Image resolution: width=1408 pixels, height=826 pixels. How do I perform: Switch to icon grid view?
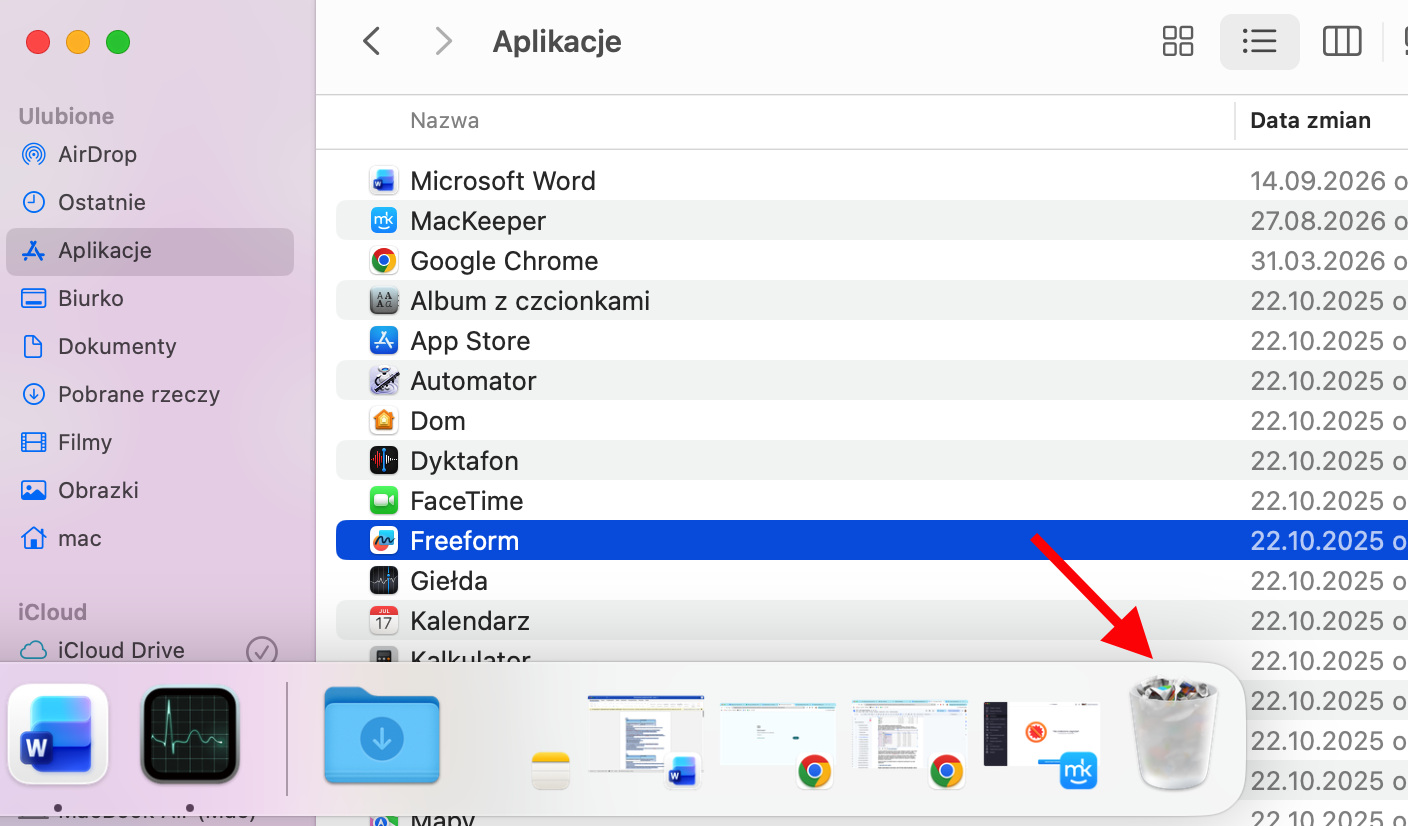(x=1178, y=41)
